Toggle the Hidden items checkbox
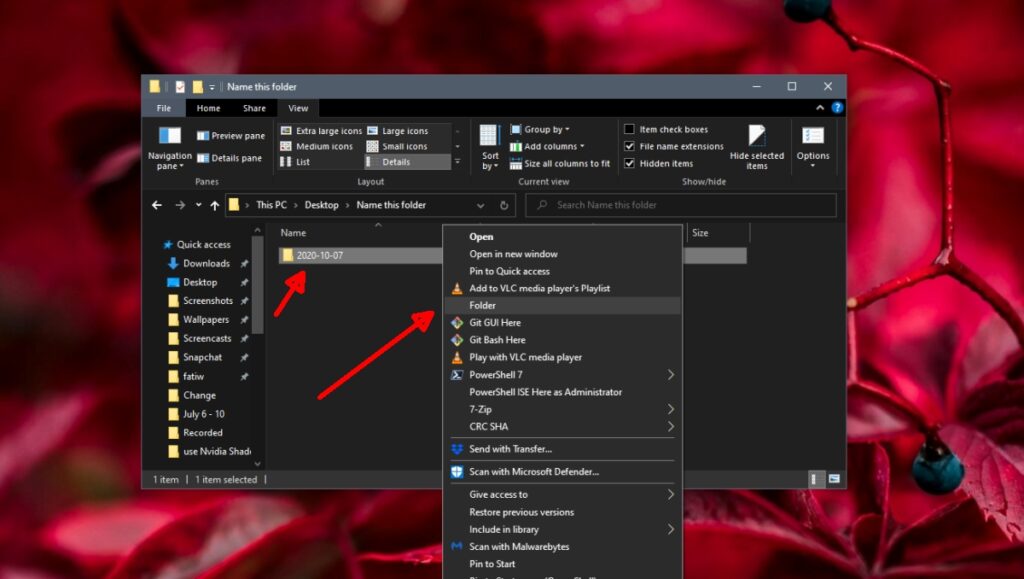Screen dimensions: 1024x579 click(x=629, y=163)
